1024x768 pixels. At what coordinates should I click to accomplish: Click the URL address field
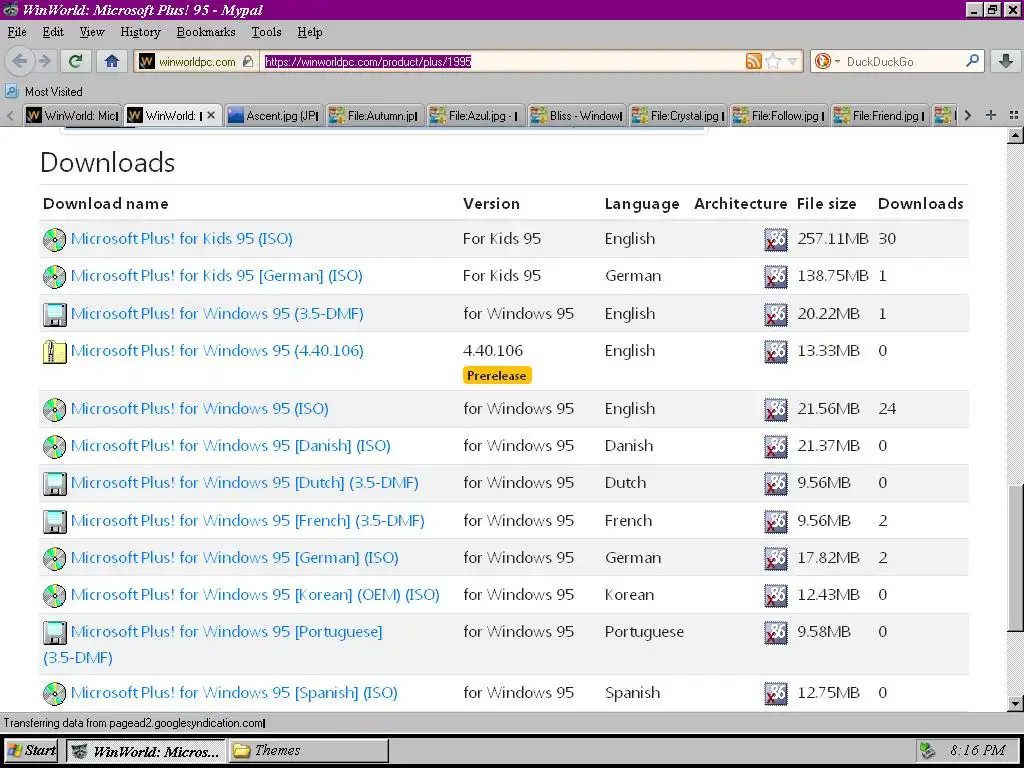point(502,61)
